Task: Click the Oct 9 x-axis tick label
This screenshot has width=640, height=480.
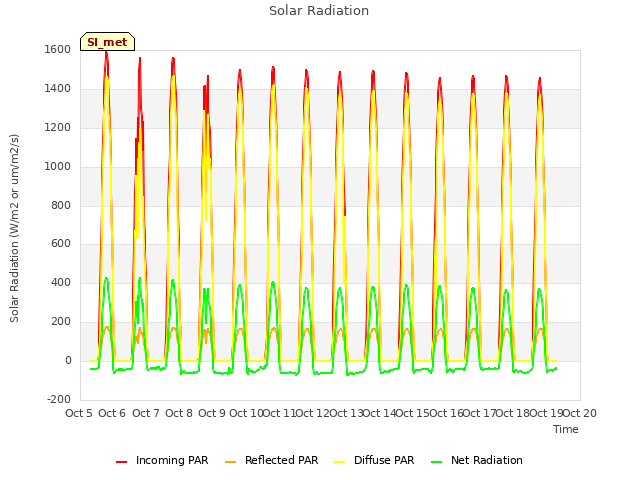Action: pyautogui.click(x=212, y=413)
